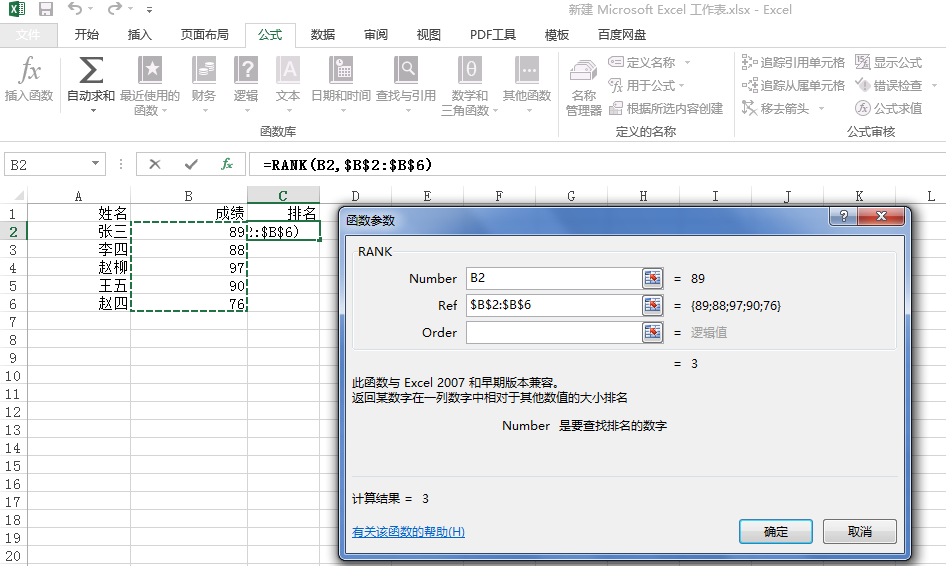The height and width of the screenshot is (566, 946).
Task: Click Evaluate Formula (公式求值)
Action: (x=888, y=109)
